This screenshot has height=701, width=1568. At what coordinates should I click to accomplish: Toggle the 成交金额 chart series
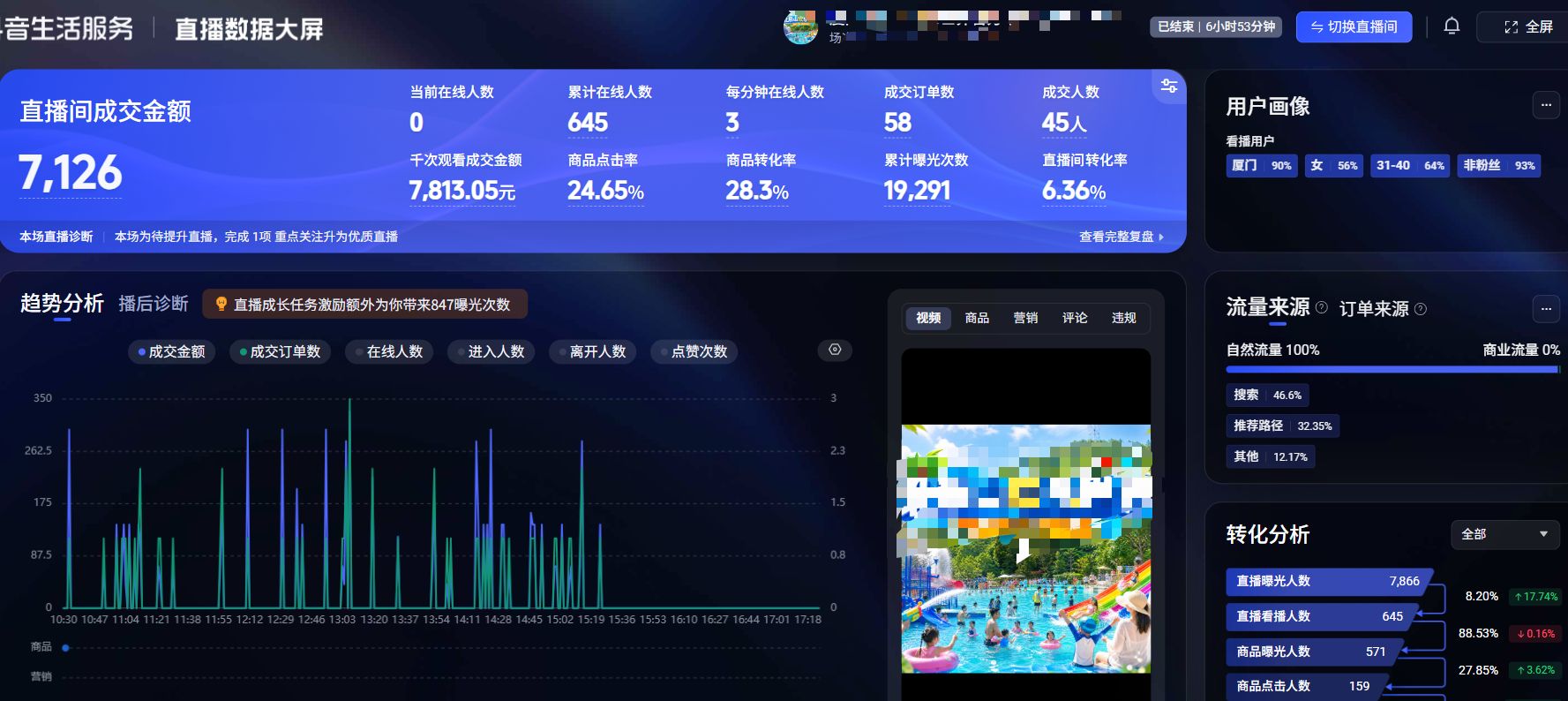[172, 351]
